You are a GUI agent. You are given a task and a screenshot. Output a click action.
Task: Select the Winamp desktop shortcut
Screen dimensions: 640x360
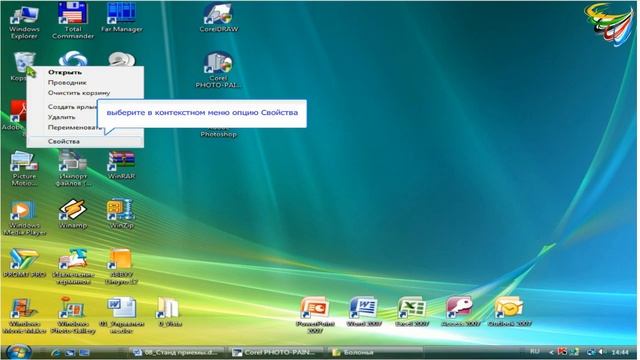[x=73, y=214]
